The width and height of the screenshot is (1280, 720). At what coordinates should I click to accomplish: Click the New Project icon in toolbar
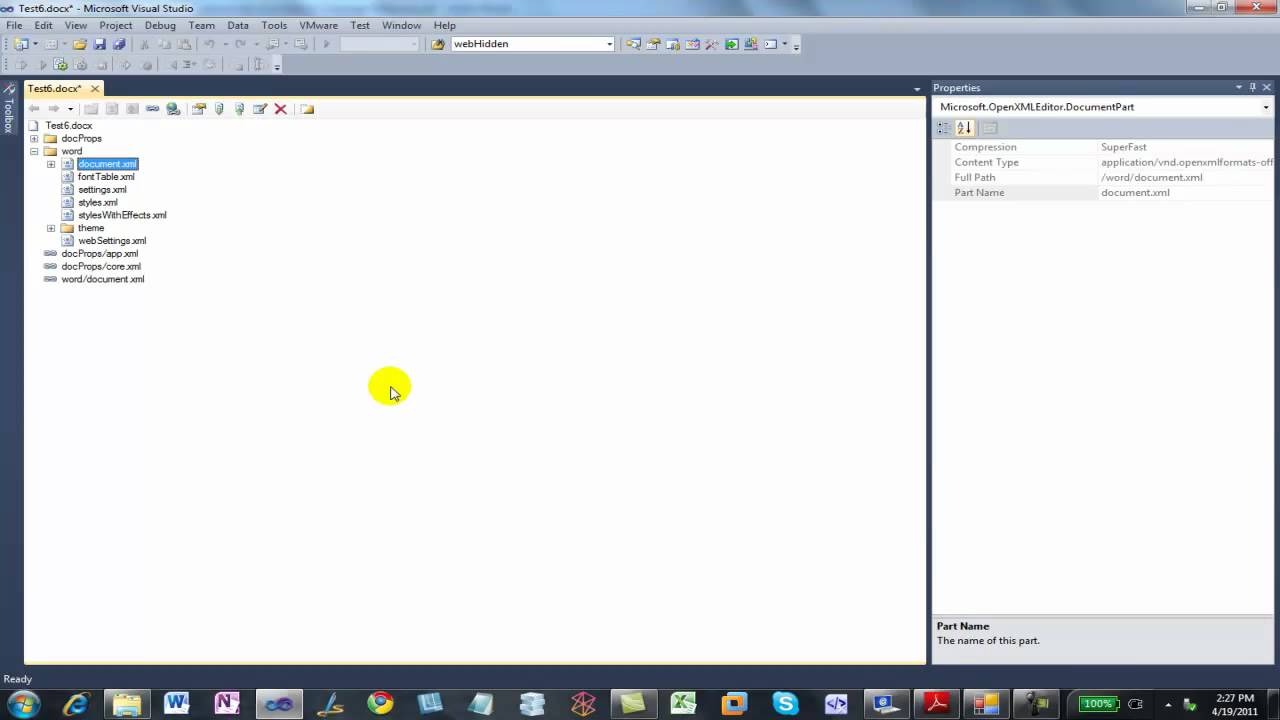click(x=21, y=44)
